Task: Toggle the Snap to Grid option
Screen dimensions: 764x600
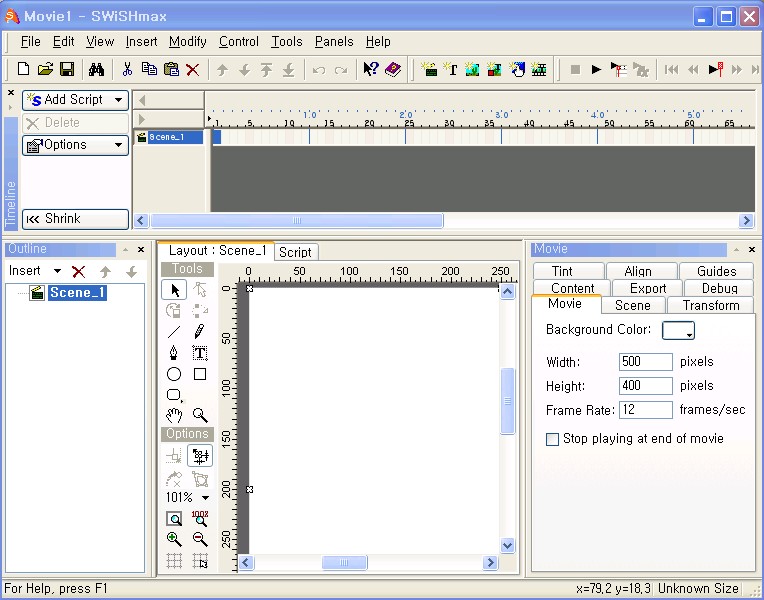Action: click(200, 561)
